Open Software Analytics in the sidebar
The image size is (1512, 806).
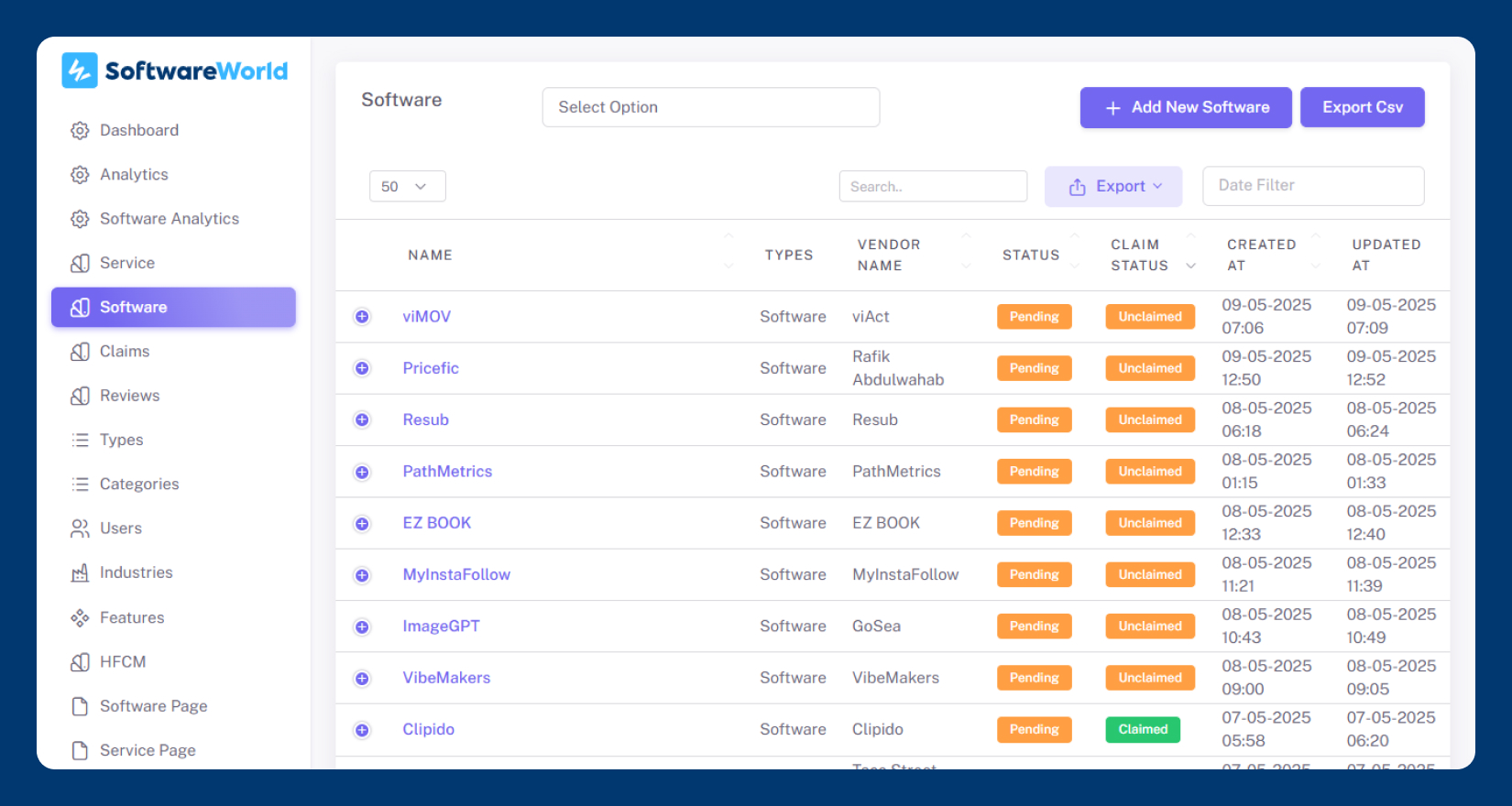pyautogui.click(x=169, y=219)
